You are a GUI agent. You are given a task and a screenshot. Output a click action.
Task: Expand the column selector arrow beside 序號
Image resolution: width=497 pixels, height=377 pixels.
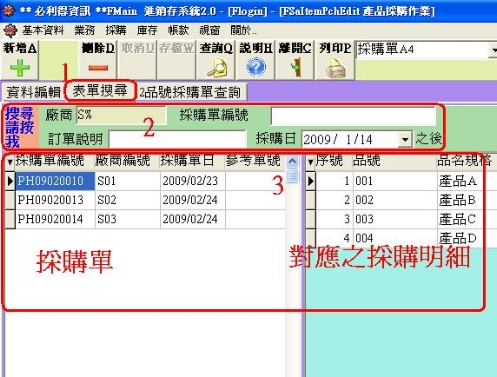pyautogui.click(x=311, y=162)
